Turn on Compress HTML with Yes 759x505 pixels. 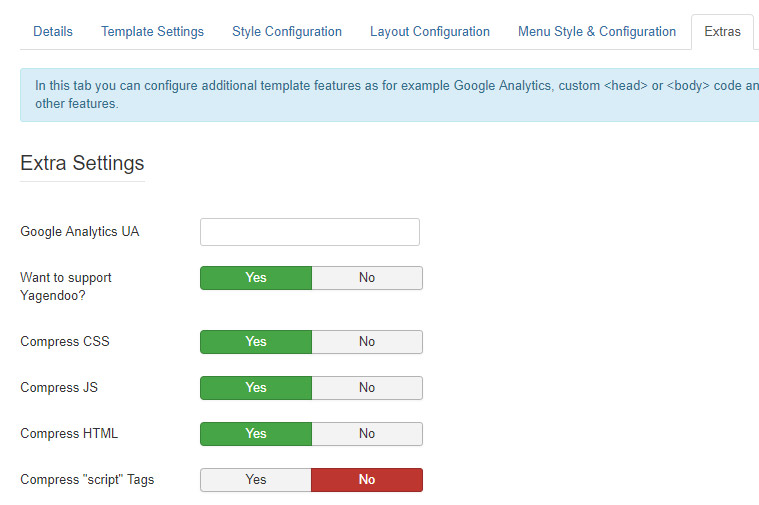256,434
